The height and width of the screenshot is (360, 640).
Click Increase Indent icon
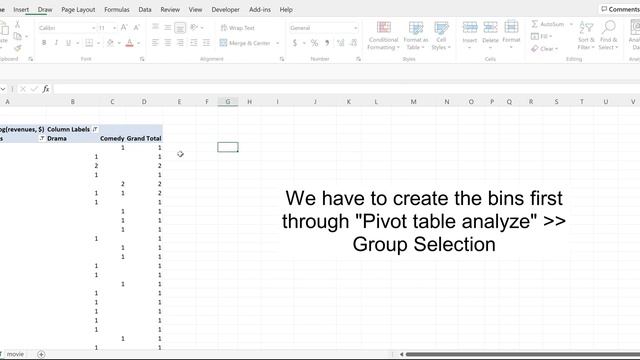207,42
